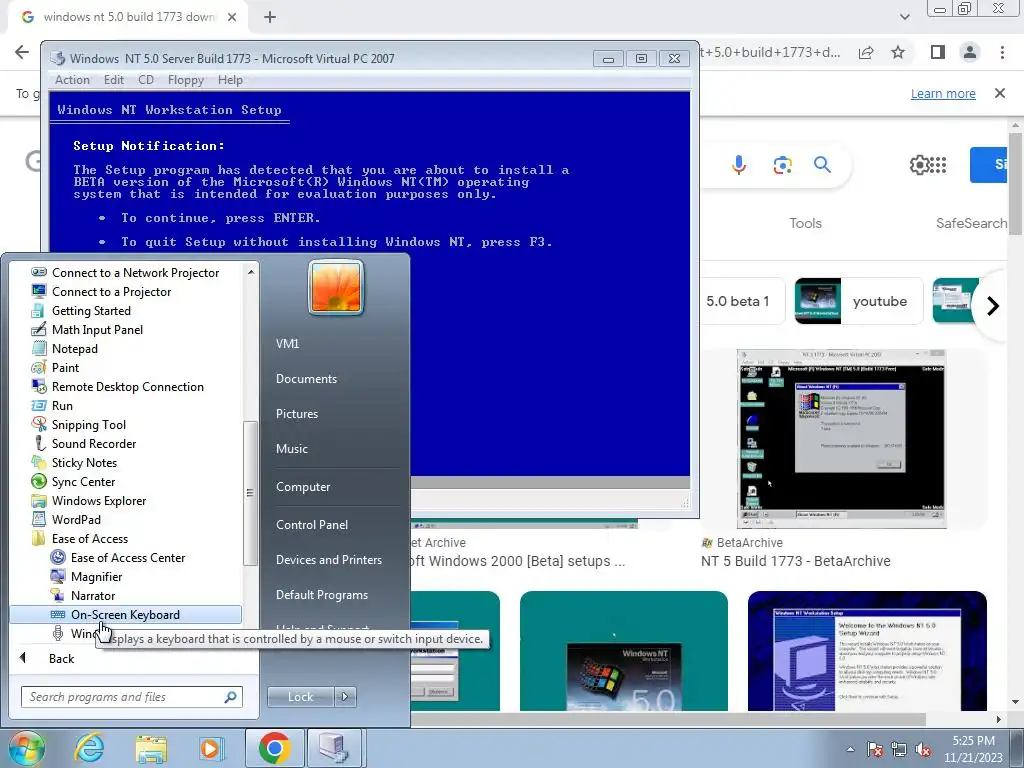Start Remote Desktop Connection
This screenshot has height=768, width=1024.
pyautogui.click(x=125, y=387)
